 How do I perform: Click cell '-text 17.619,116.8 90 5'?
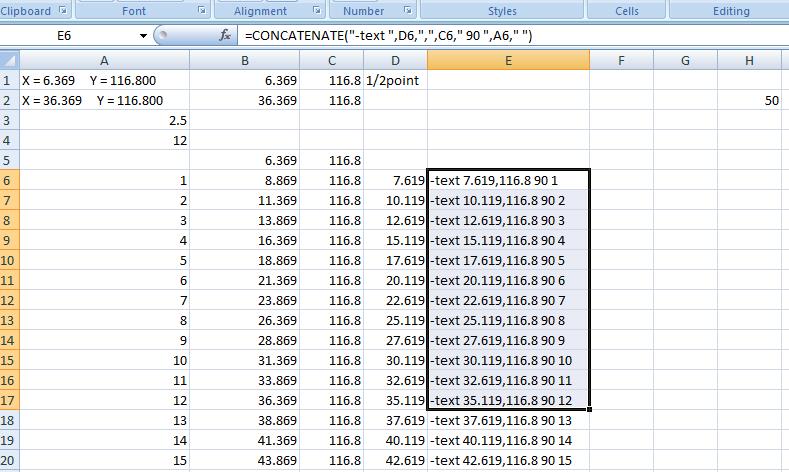click(x=508, y=260)
